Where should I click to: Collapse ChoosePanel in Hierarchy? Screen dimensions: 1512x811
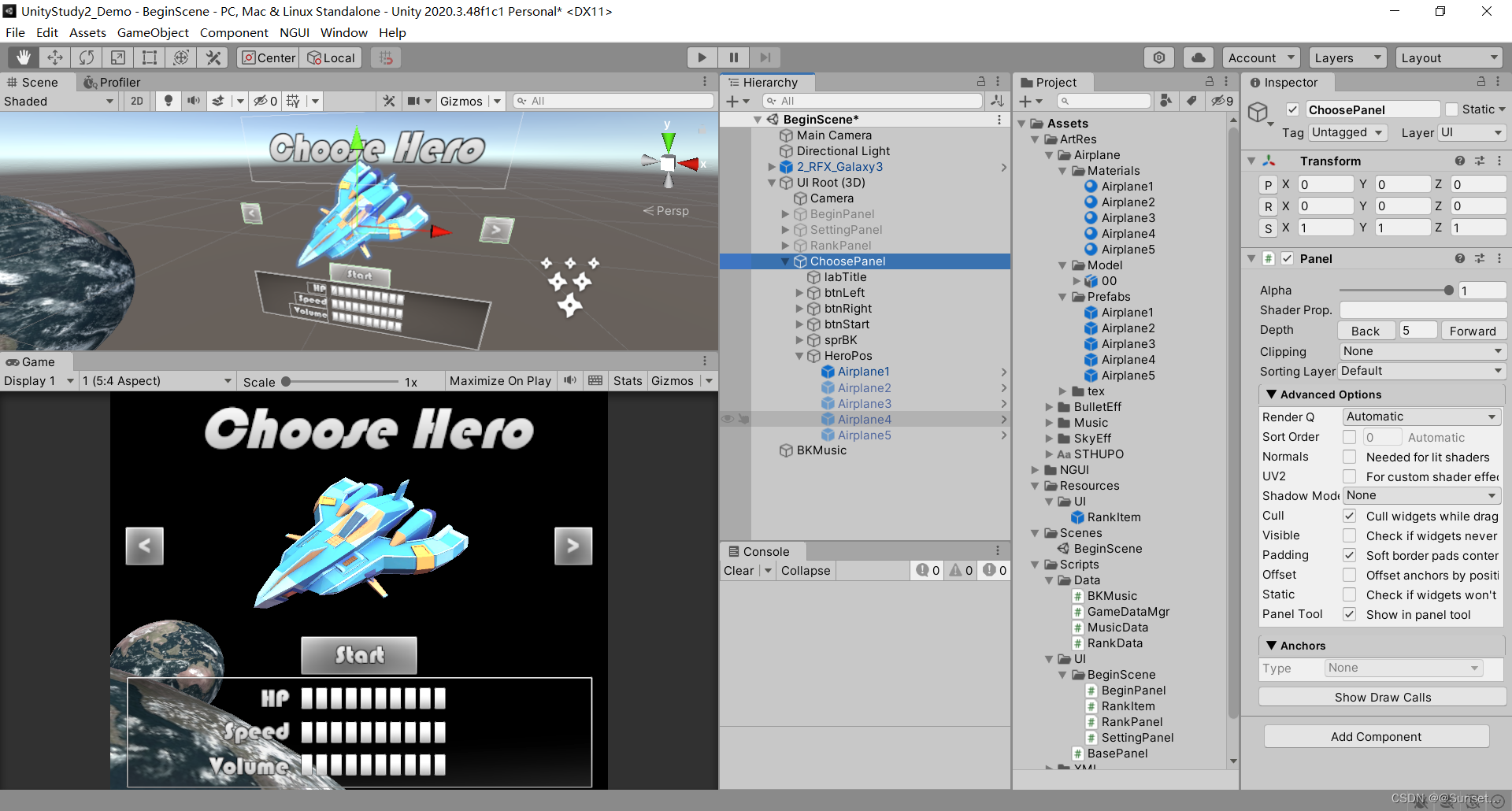click(x=785, y=261)
